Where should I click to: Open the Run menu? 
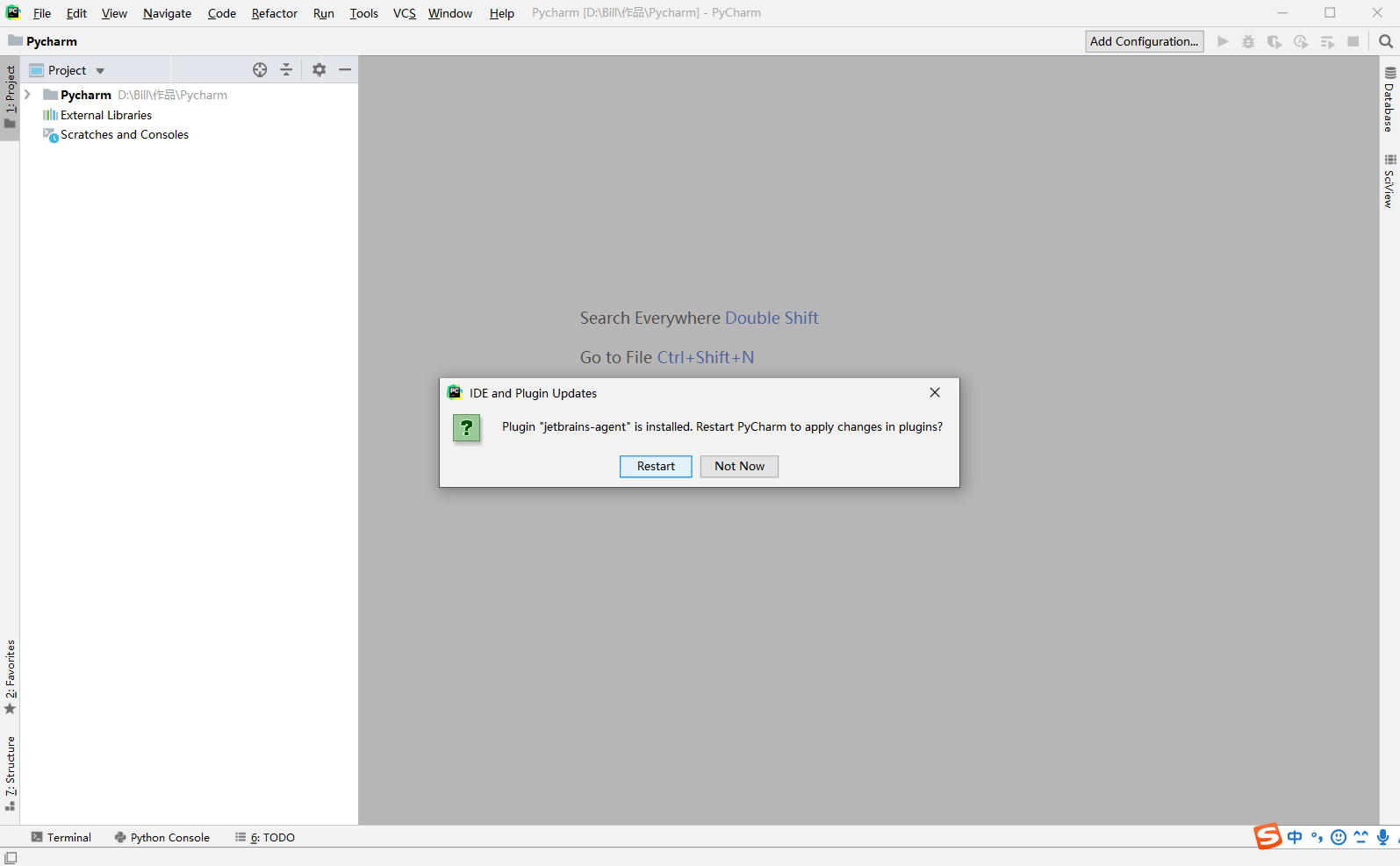(x=324, y=13)
